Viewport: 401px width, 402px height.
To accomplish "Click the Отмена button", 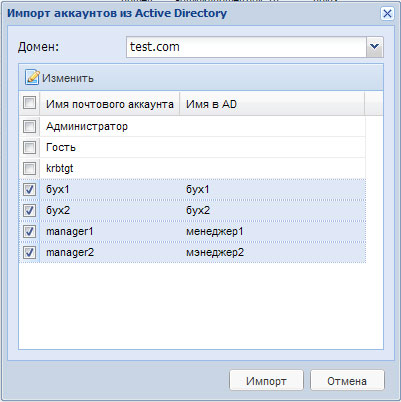I will [347, 381].
